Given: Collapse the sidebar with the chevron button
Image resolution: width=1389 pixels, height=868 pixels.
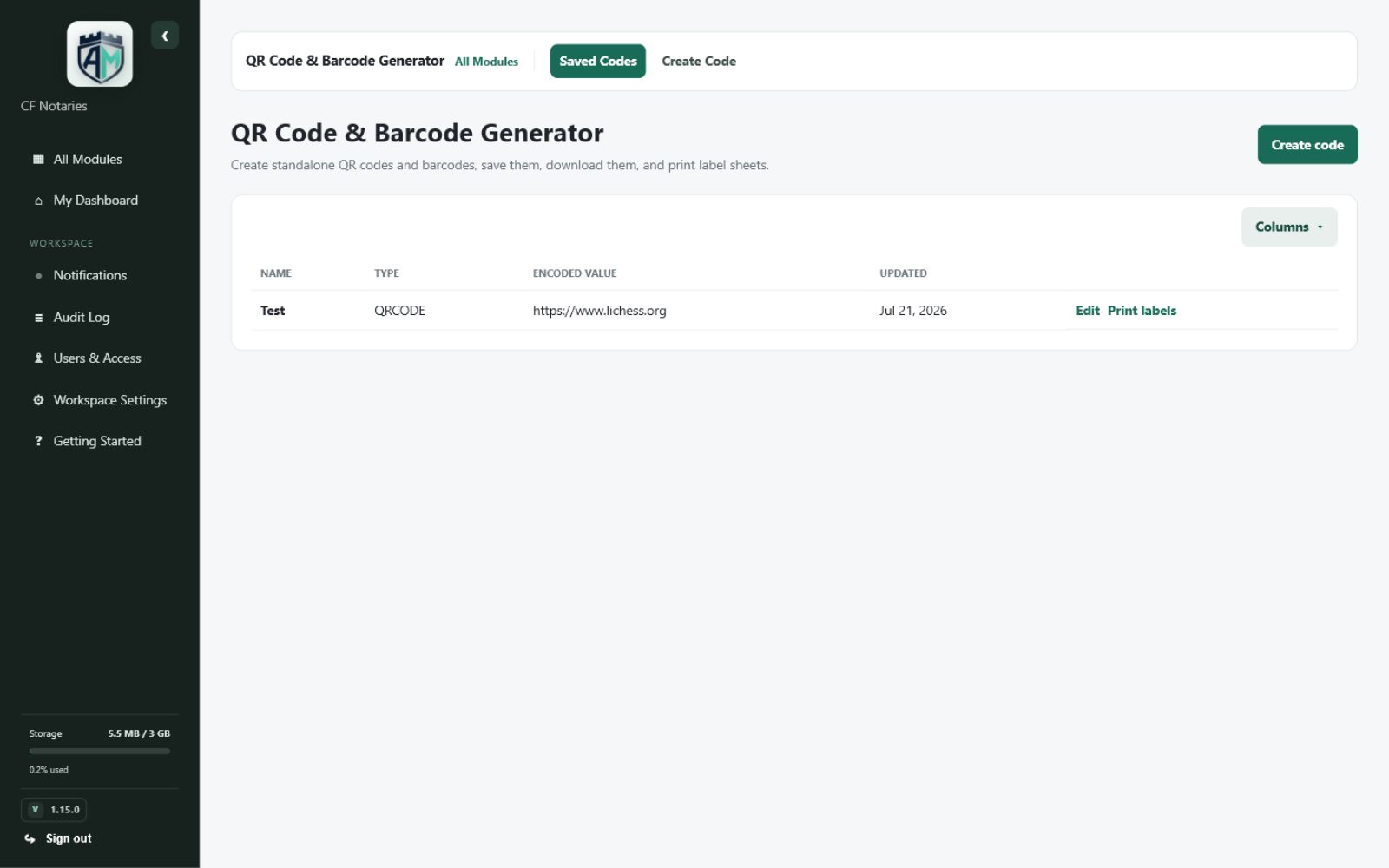Looking at the screenshot, I should tap(165, 36).
